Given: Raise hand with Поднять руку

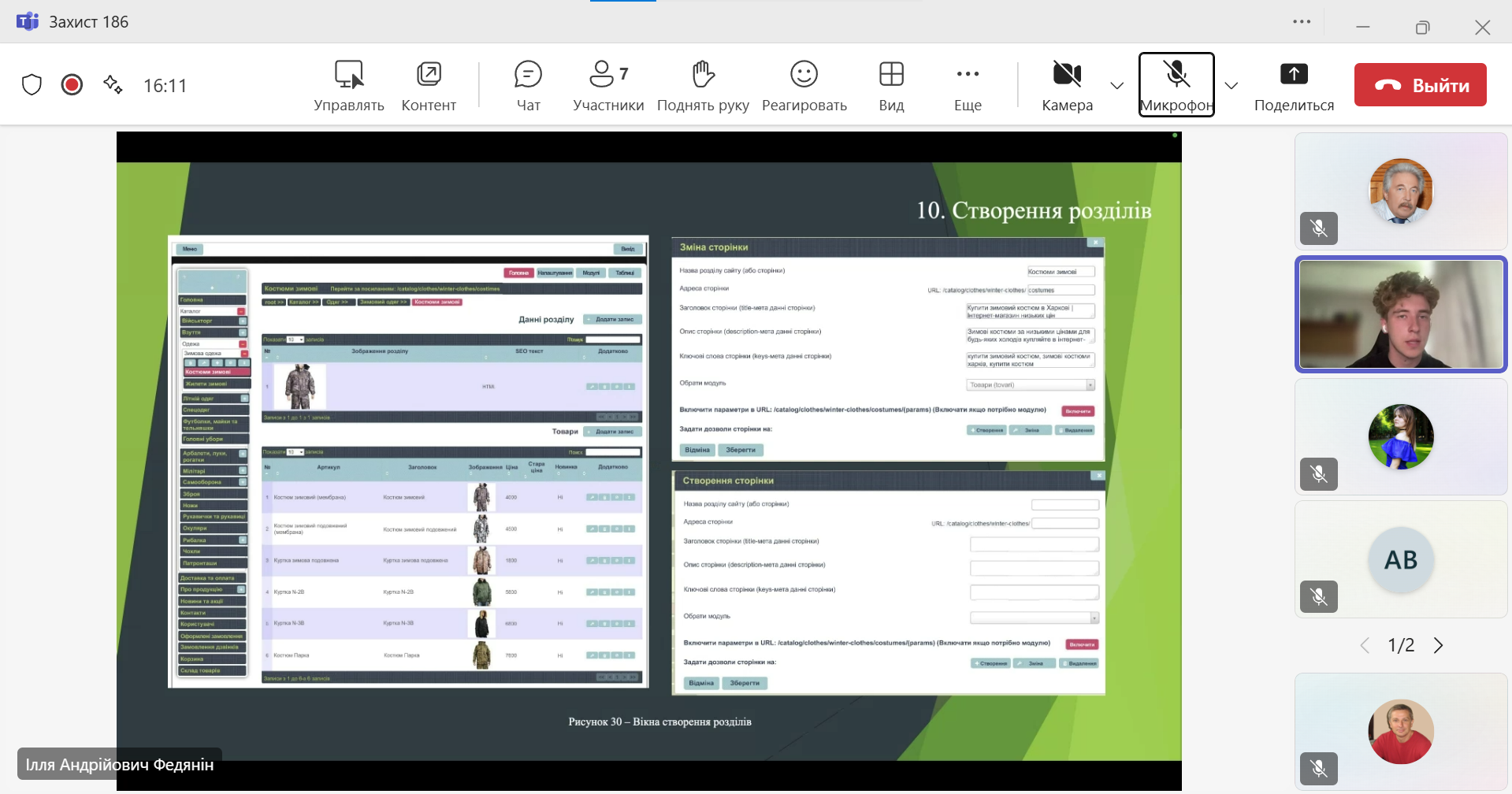Looking at the screenshot, I should point(703,85).
